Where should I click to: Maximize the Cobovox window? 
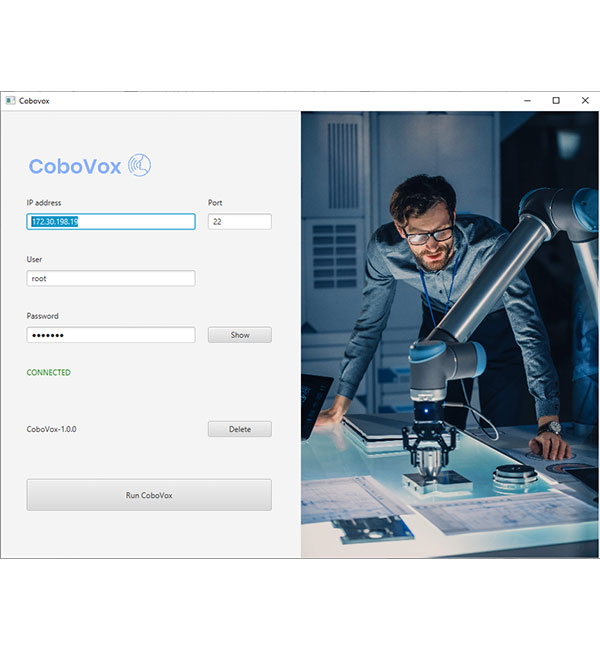pyautogui.click(x=556, y=101)
